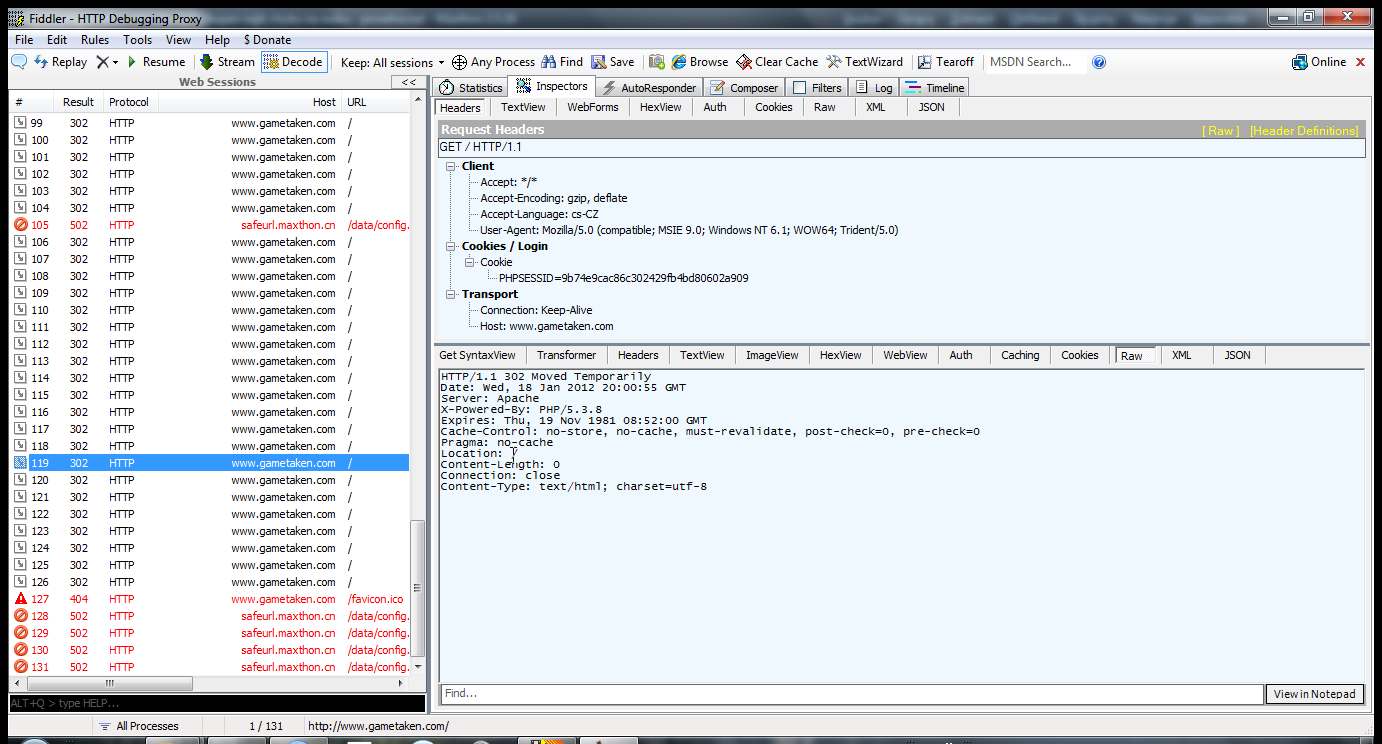Click the Replay toolbar icon
This screenshot has width=1382, height=744.
(41, 62)
